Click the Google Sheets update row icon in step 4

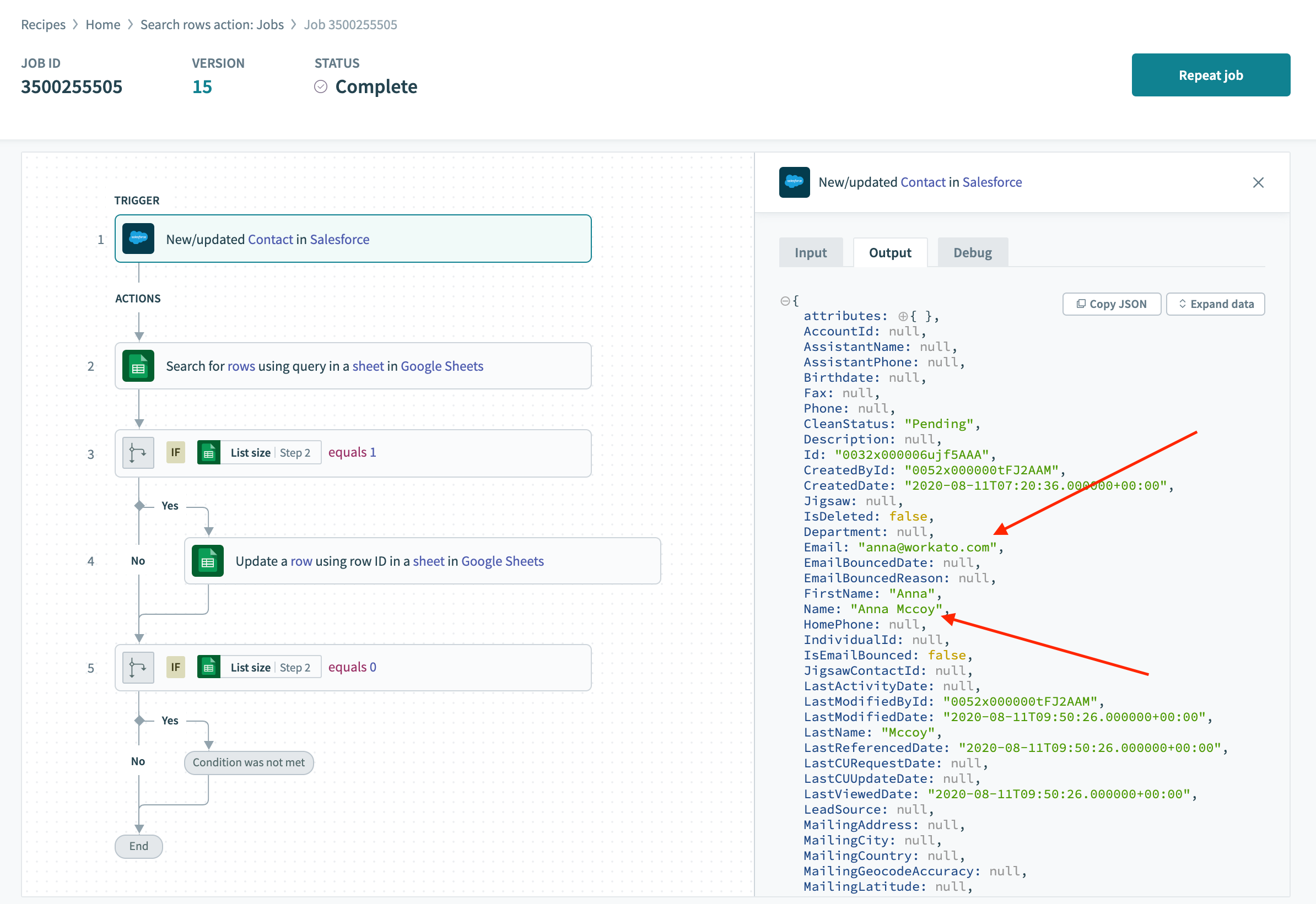point(207,561)
